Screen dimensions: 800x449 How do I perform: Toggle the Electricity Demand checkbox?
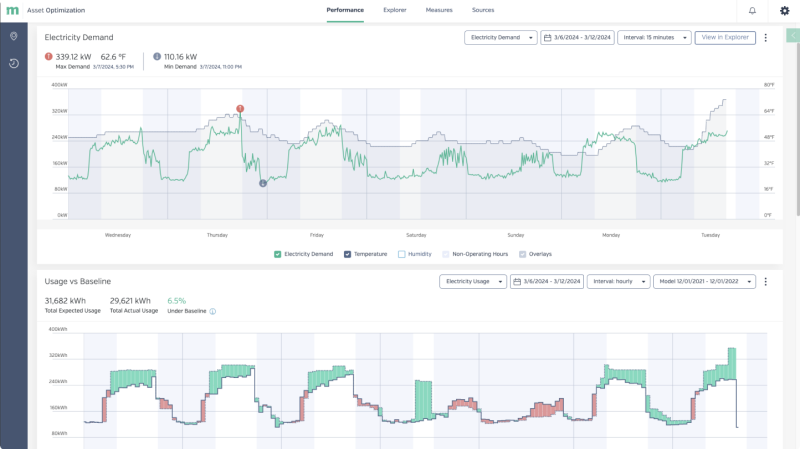(x=278, y=254)
